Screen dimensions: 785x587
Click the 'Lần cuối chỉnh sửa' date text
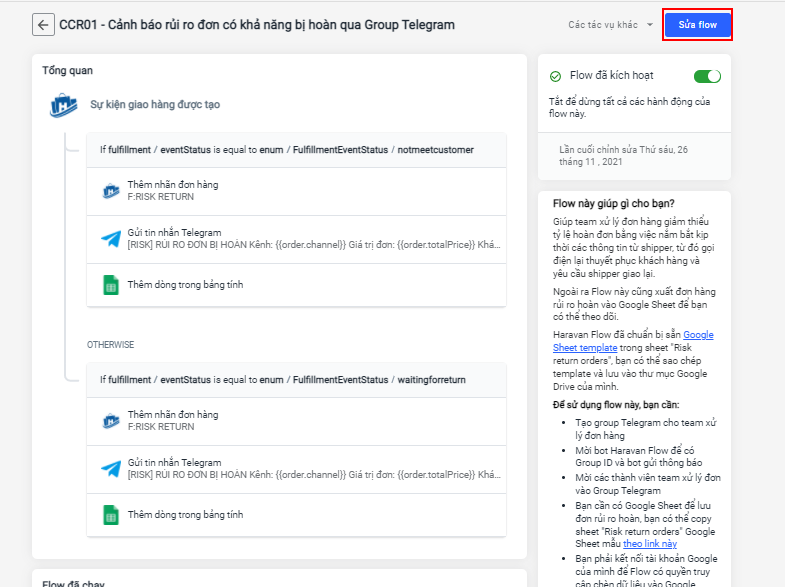coord(623,156)
